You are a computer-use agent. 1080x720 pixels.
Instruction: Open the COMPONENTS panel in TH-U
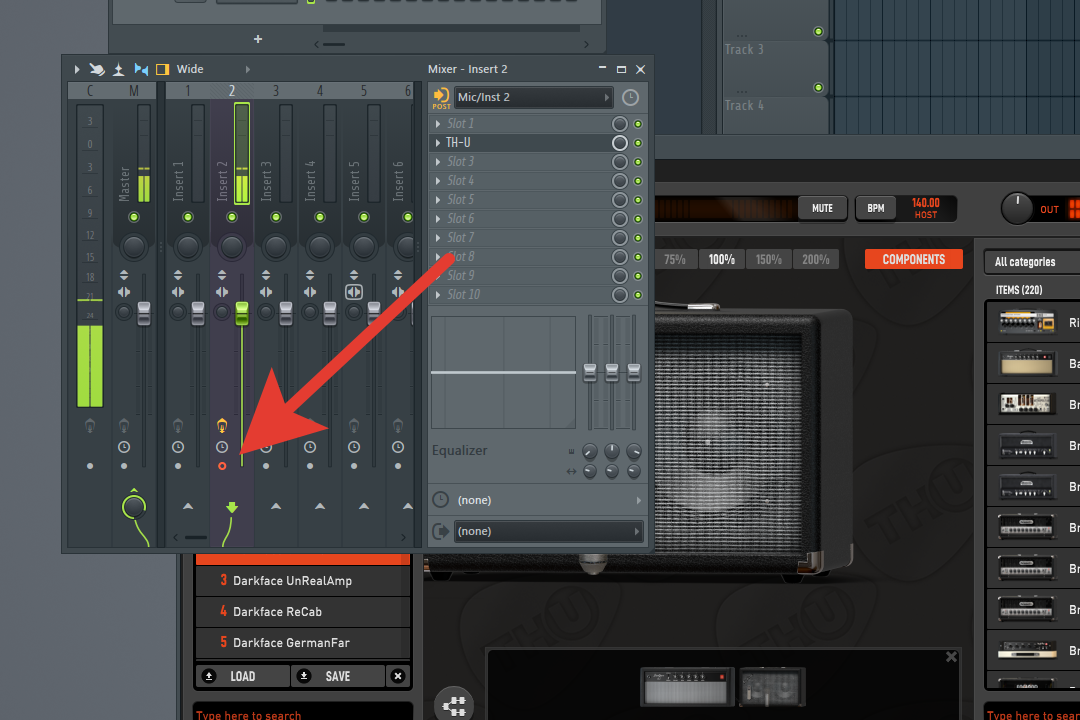(x=913, y=259)
